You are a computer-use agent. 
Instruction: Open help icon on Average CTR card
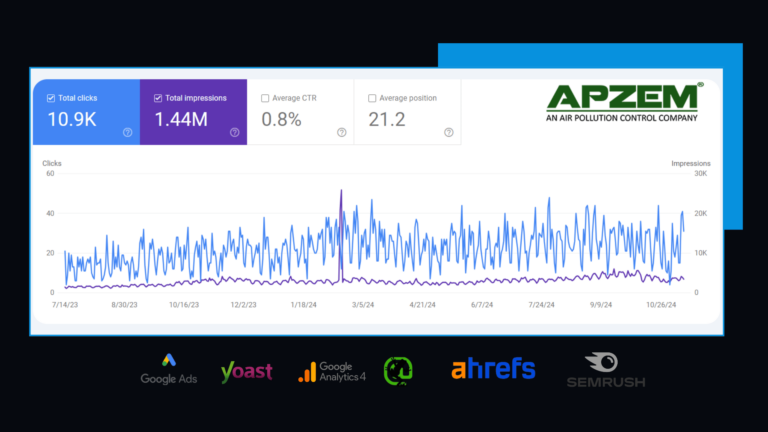coord(342,132)
